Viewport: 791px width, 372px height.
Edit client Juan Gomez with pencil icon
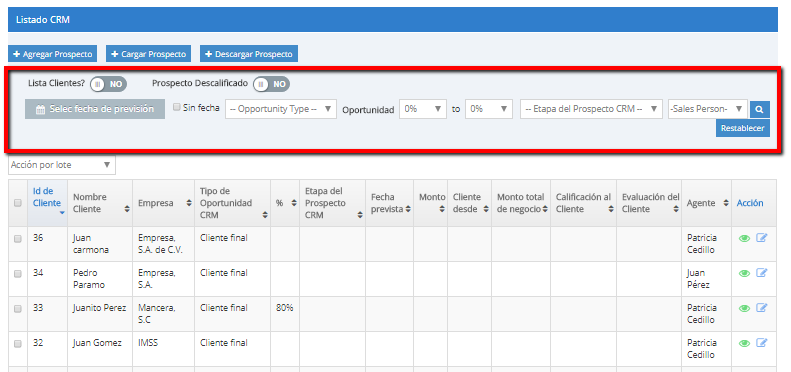(761, 343)
